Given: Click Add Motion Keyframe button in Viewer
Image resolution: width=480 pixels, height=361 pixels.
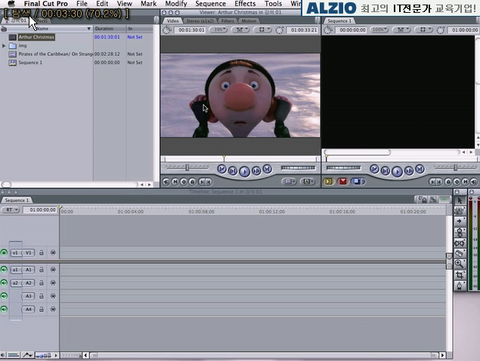Looking at the screenshot, I should coord(183,182).
